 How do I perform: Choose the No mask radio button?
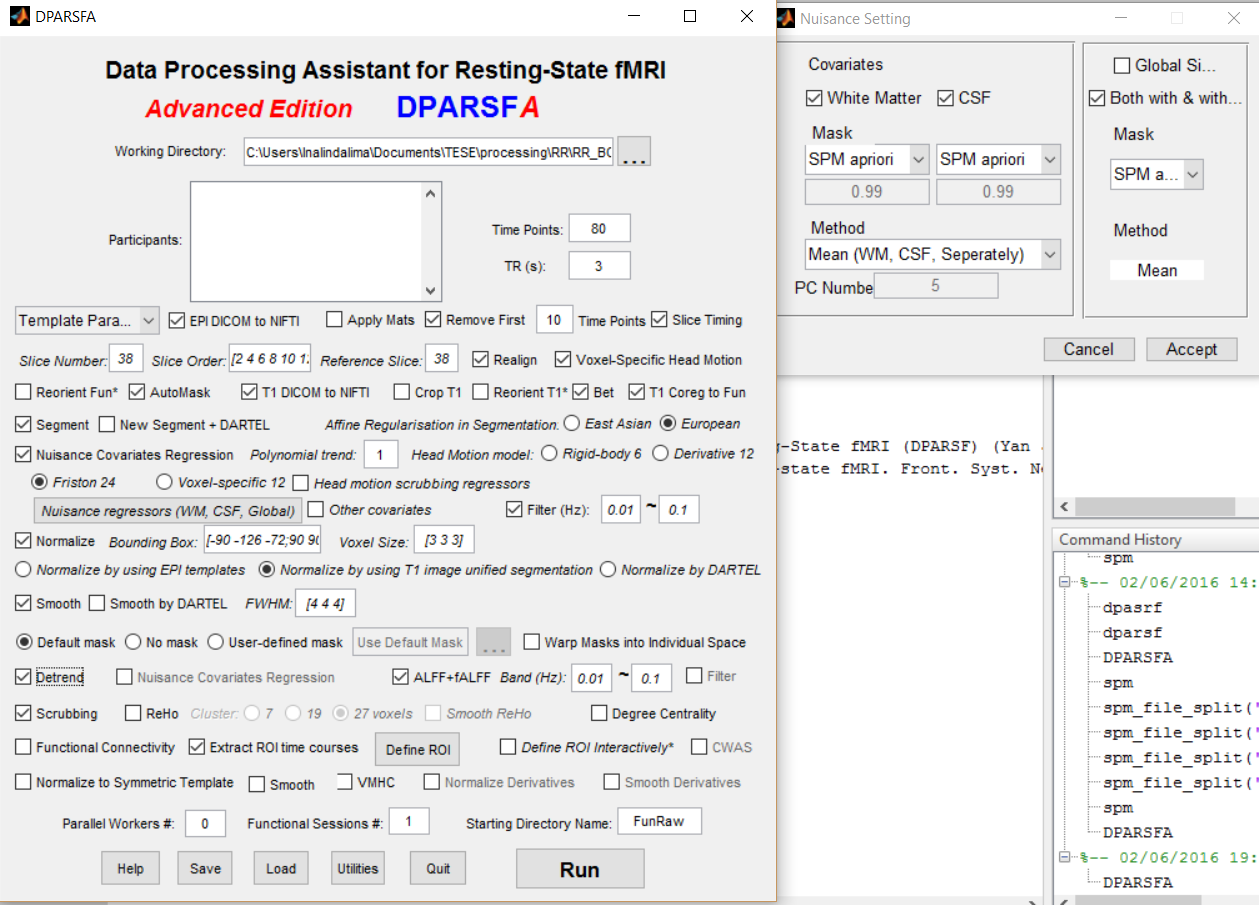pos(134,642)
